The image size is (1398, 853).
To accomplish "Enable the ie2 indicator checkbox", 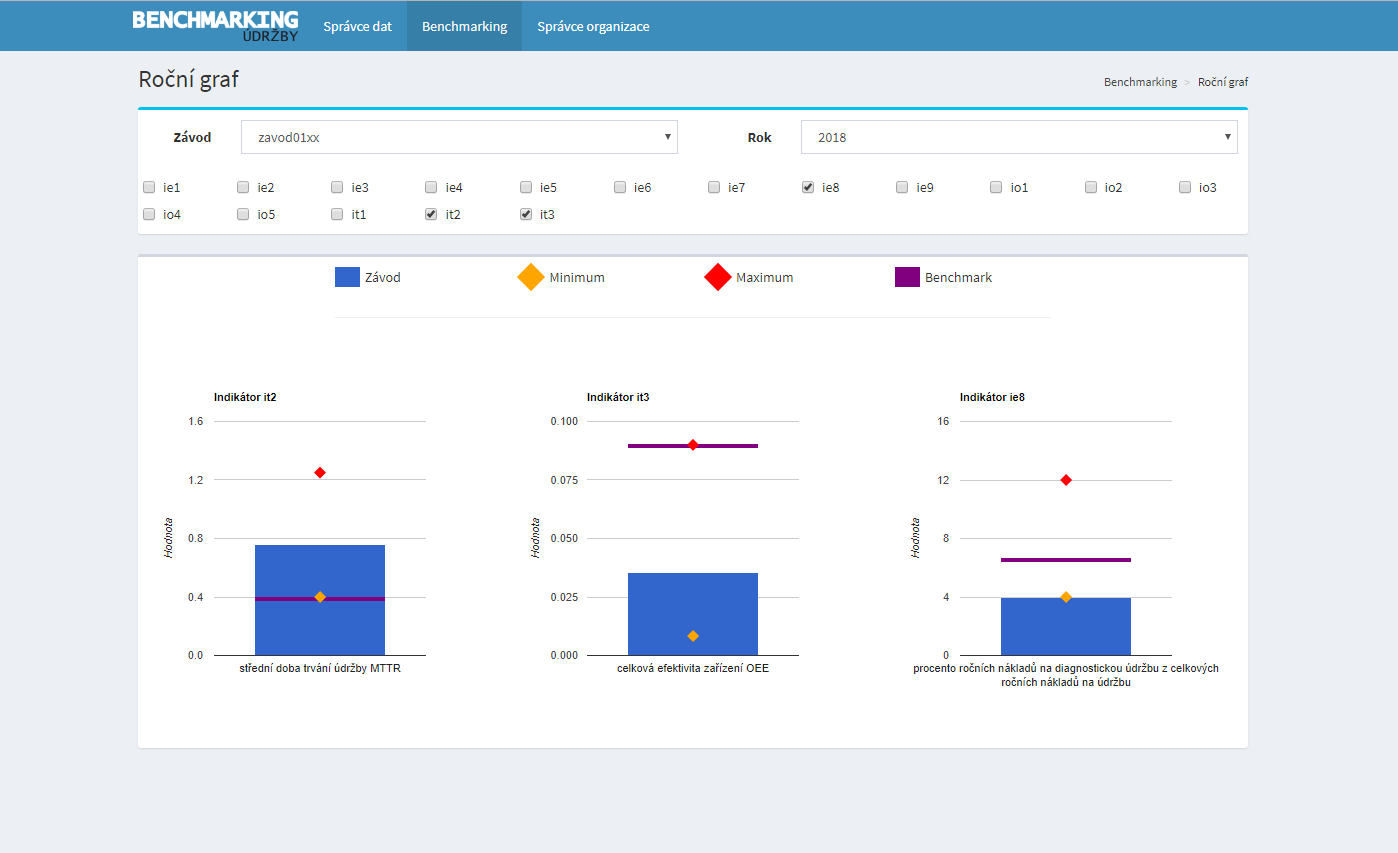I will point(243,187).
